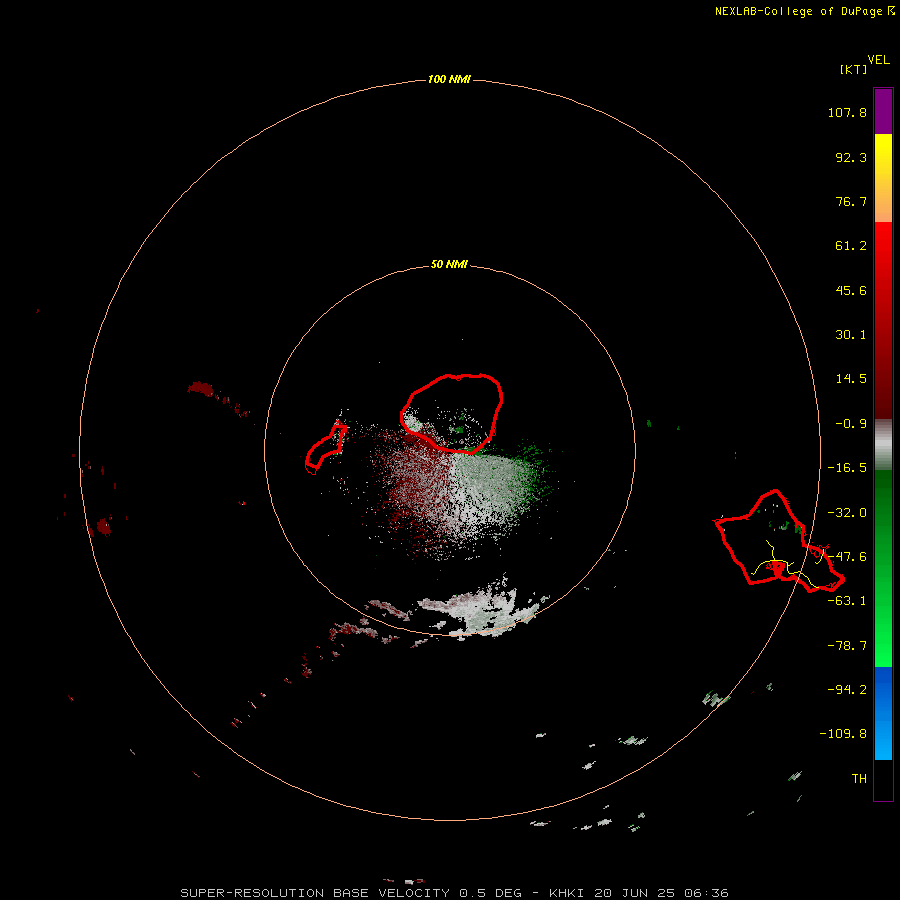Click the small elongated island outline west of center

pyautogui.click(x=325, y=448)
